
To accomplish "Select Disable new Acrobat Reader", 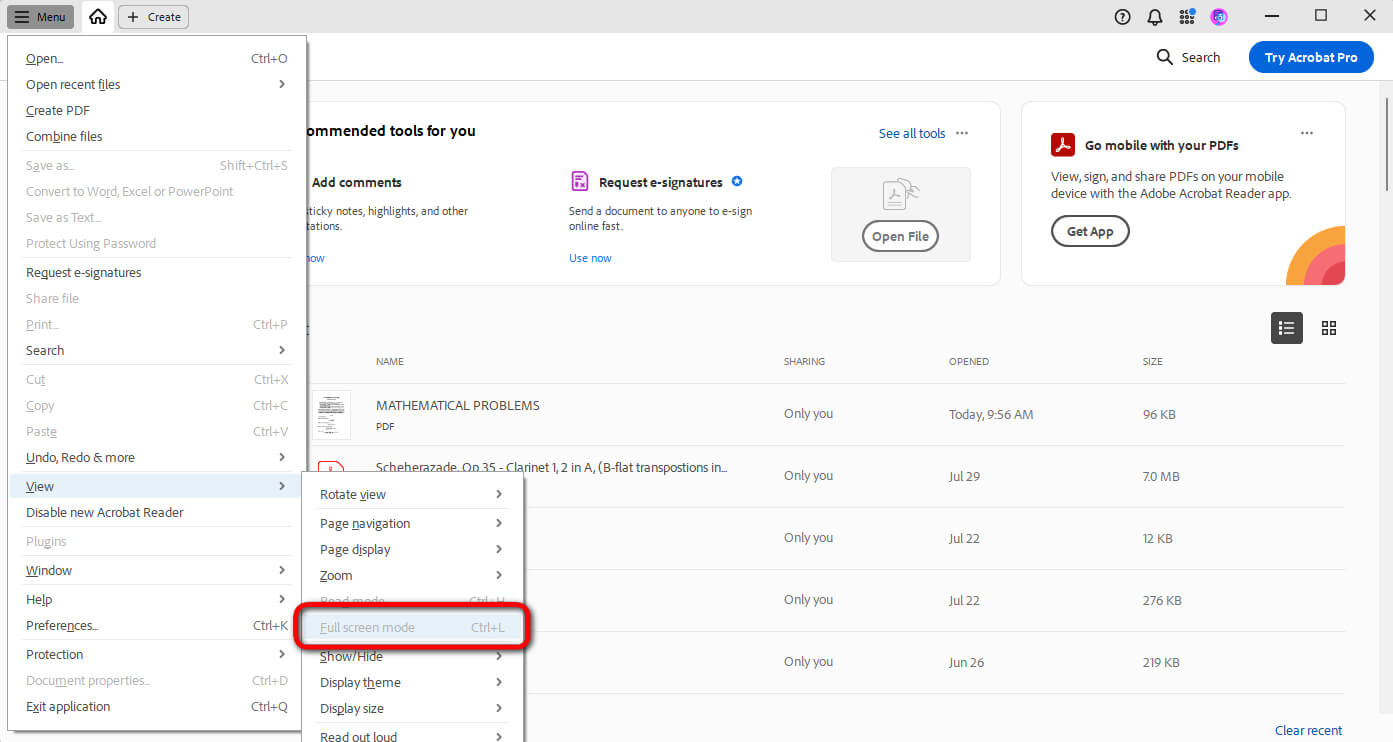I will (x=105, y=513).
